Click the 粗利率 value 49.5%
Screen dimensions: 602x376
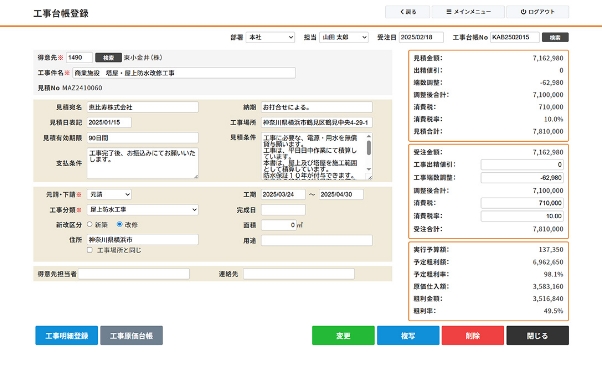(x=553, y=311)
